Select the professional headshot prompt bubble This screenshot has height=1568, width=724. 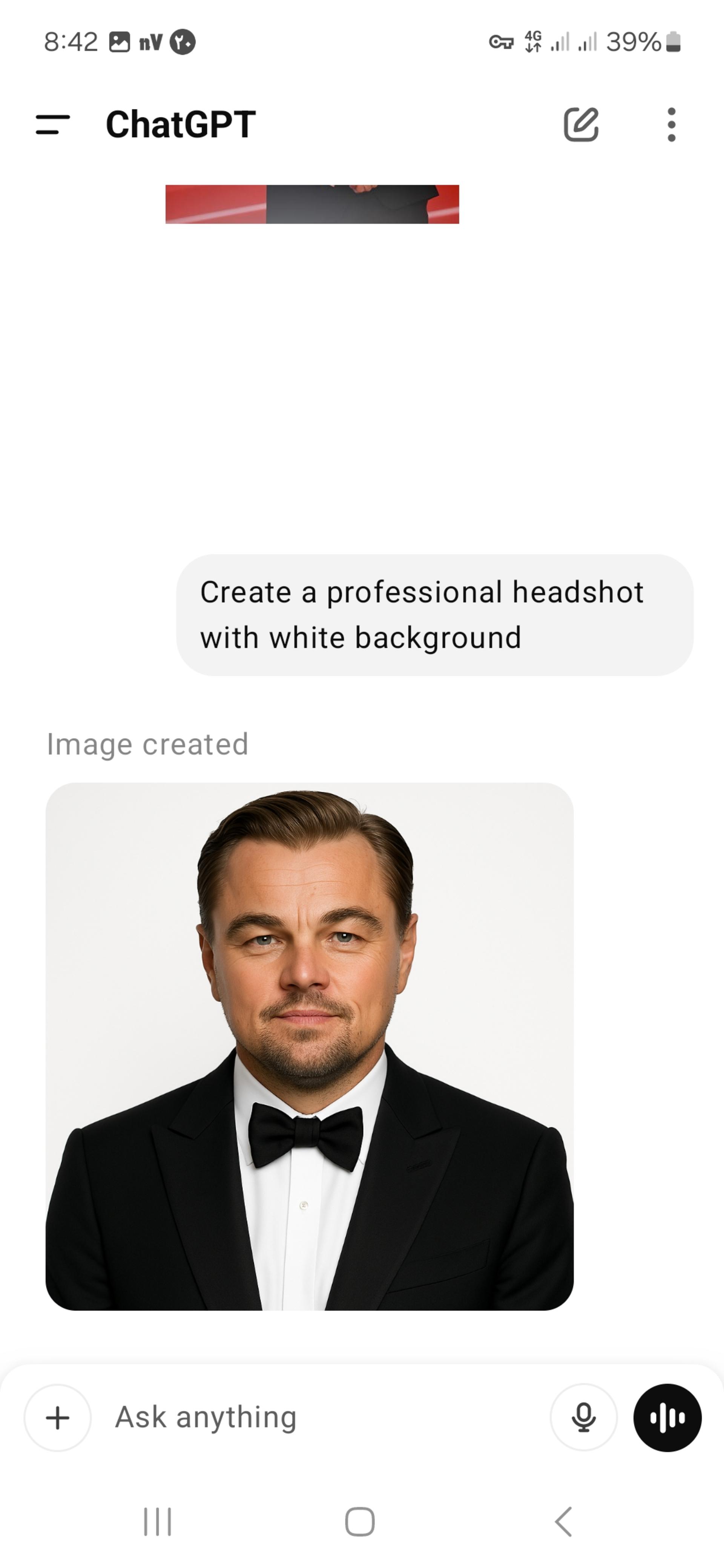point(435,615)
